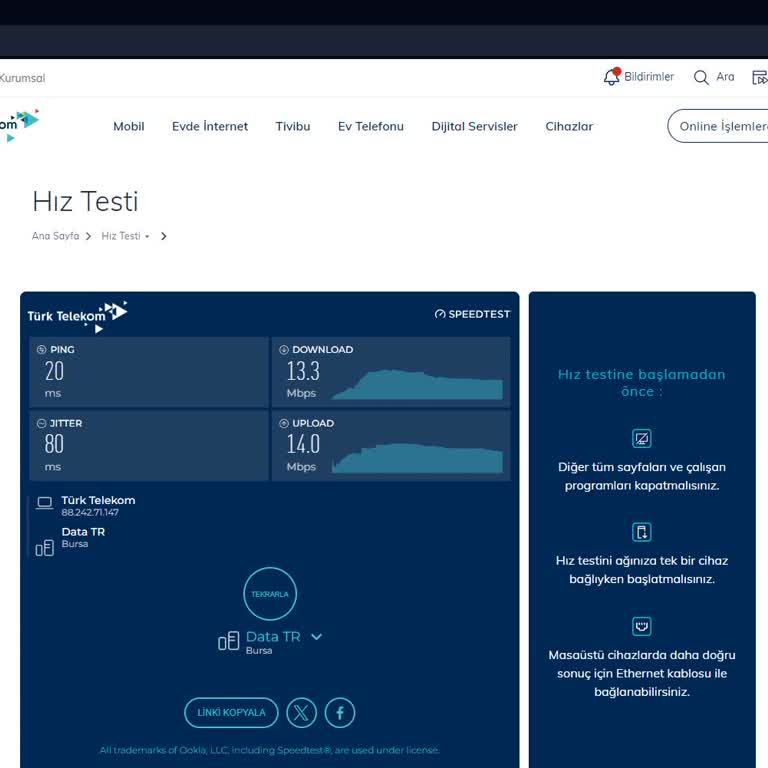Click the DOWNLOAD arrow icon
Screen dimensions: 768x768
point(284,350)
